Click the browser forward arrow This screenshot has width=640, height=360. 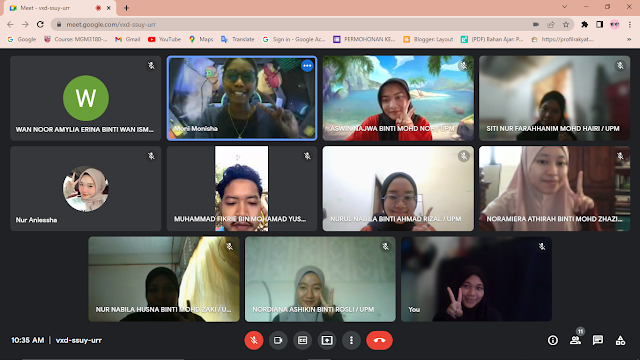(25, 24)
